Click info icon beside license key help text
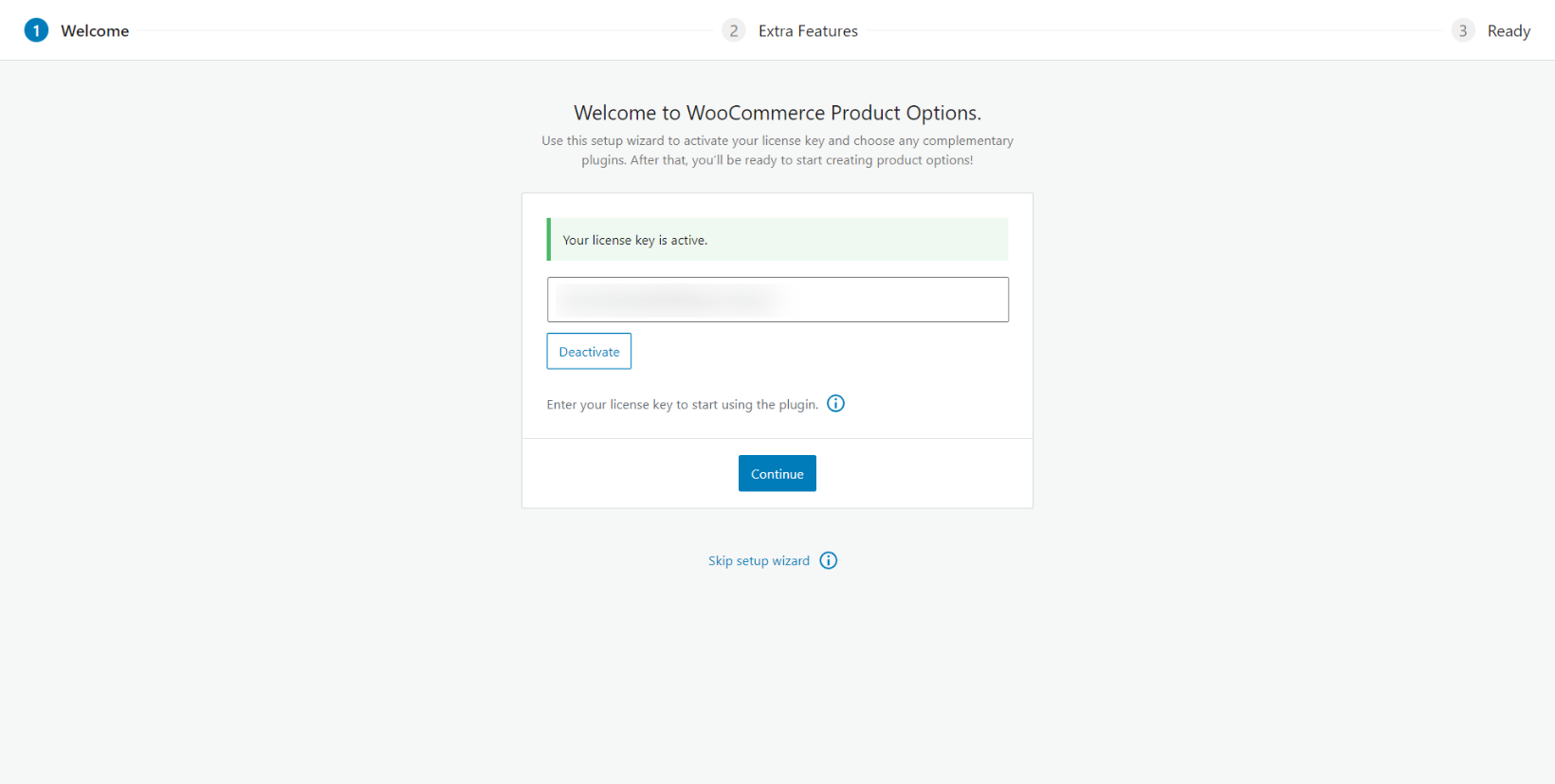The image size is (1555, 784). [835, 404]
